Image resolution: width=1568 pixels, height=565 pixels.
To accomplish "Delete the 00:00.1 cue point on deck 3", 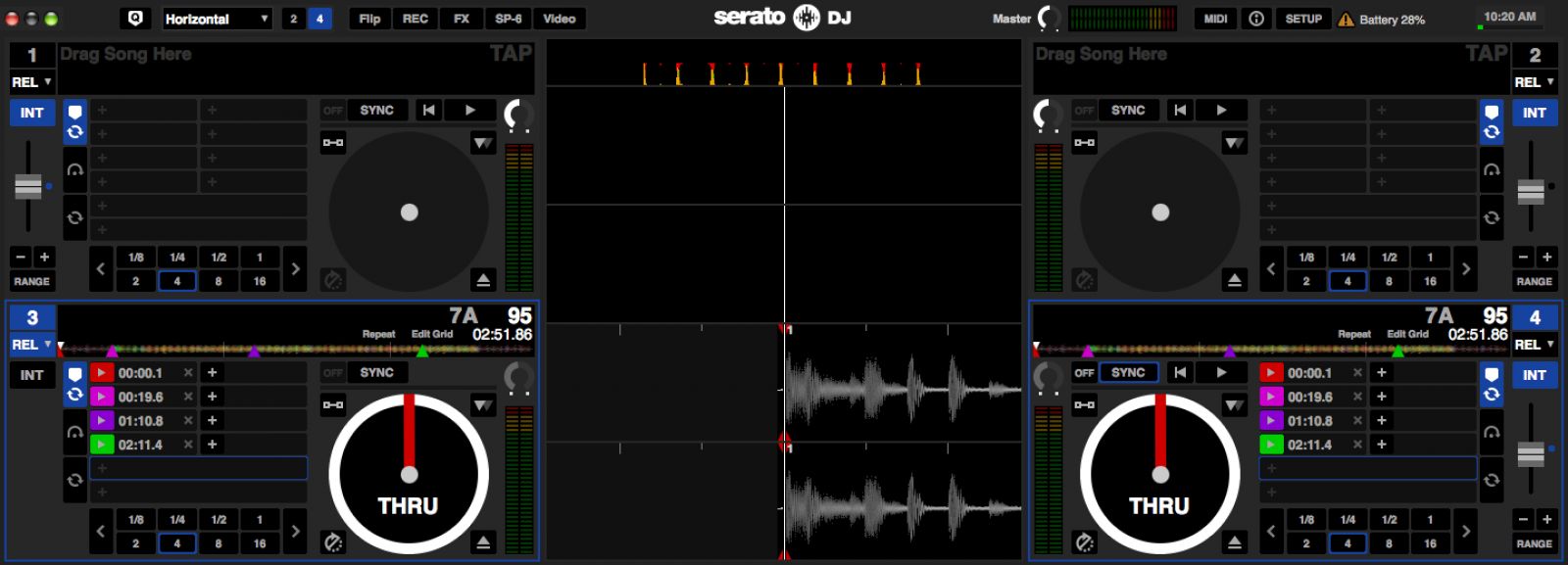I will 188,373.
